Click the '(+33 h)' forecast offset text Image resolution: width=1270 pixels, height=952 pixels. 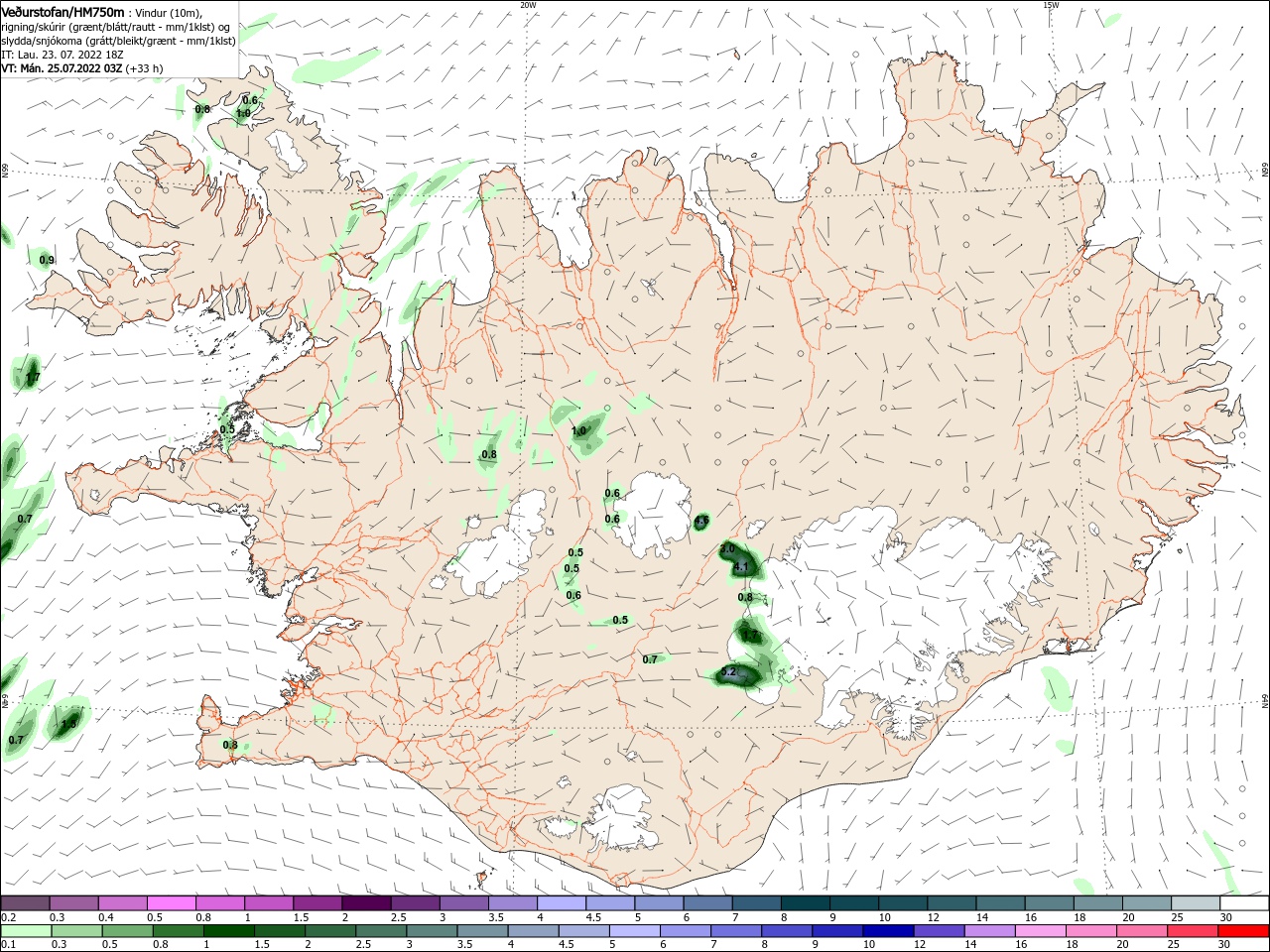pyautogui.click(x=145, y=68)
